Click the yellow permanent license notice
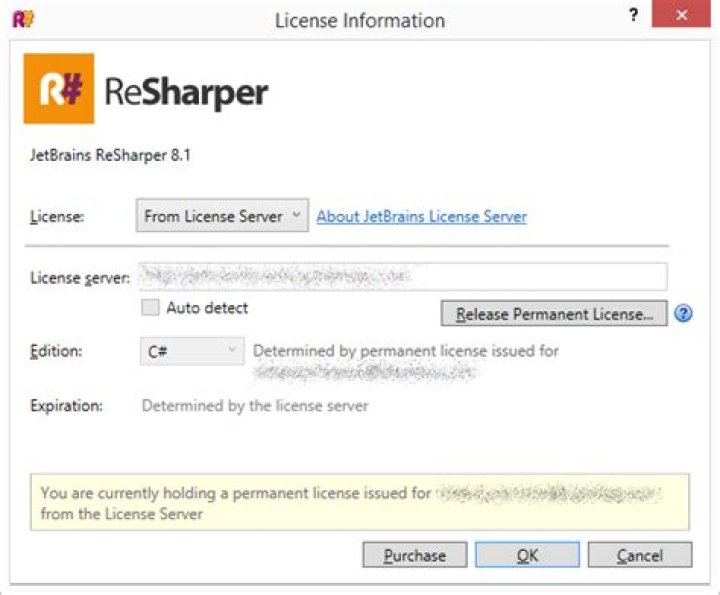This screenshot has height=595, width=720. pyautogui.click(x=360, y=502)
